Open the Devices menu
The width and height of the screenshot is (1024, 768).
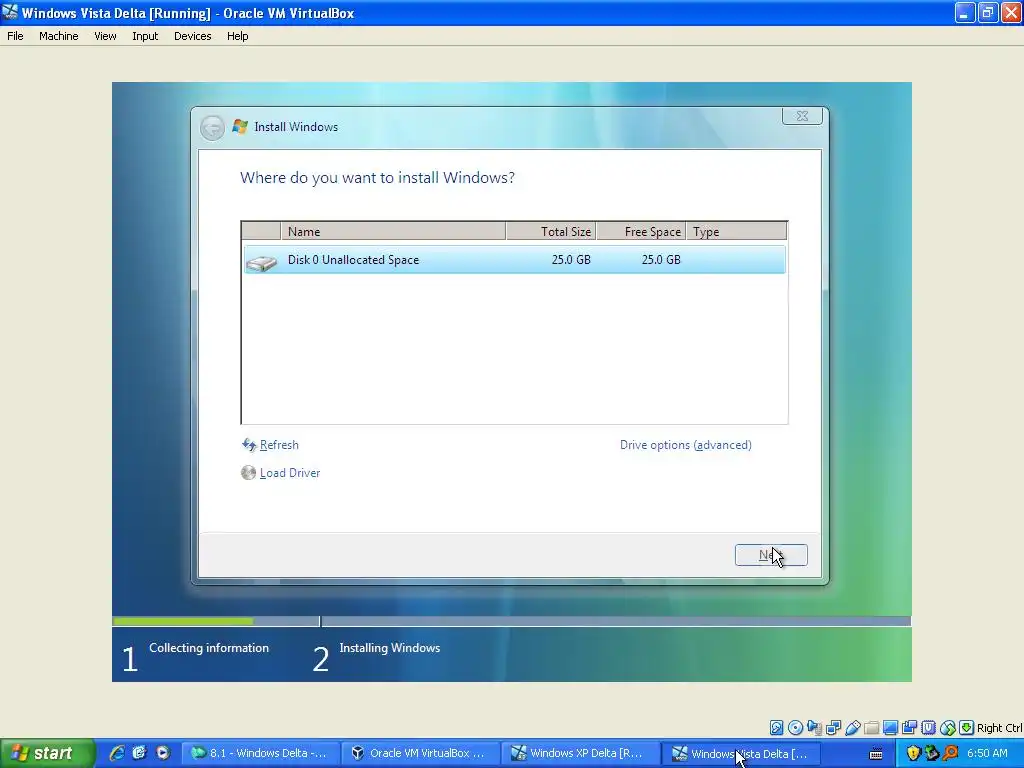(193, 36)
